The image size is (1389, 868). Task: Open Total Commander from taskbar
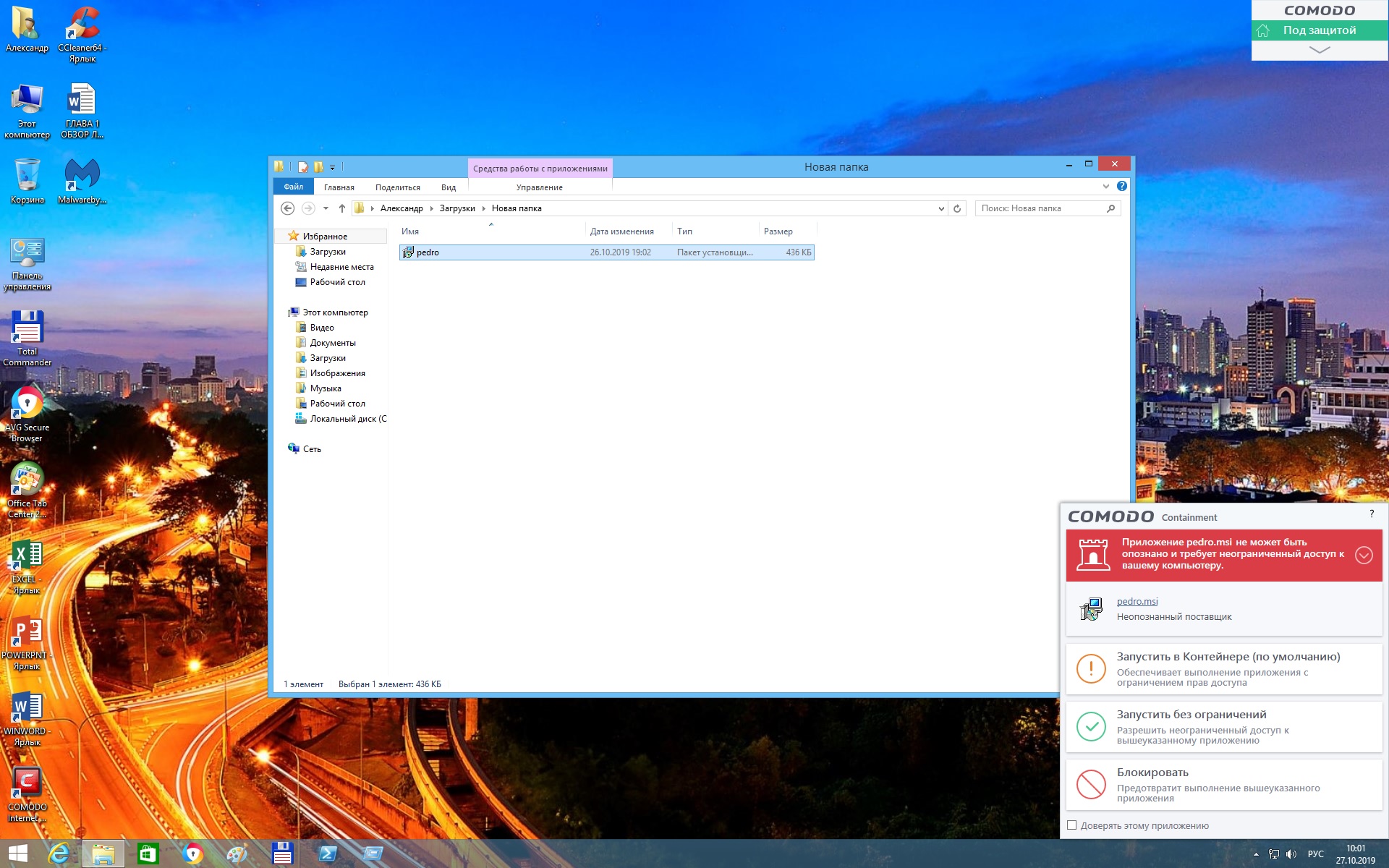point(282,854)
